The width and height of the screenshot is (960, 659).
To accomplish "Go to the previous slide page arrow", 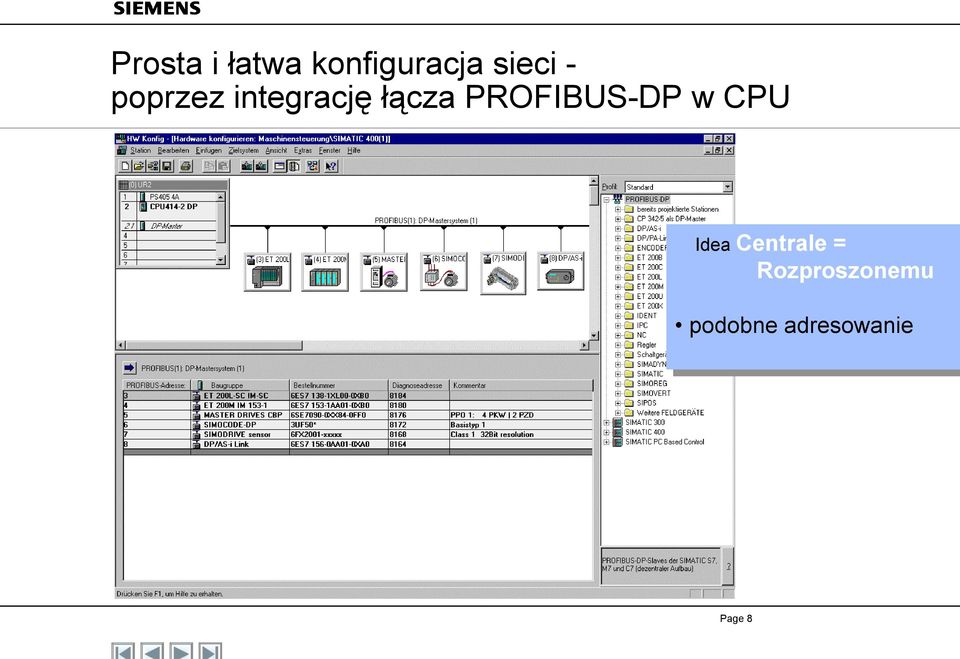I will (152, 651).
